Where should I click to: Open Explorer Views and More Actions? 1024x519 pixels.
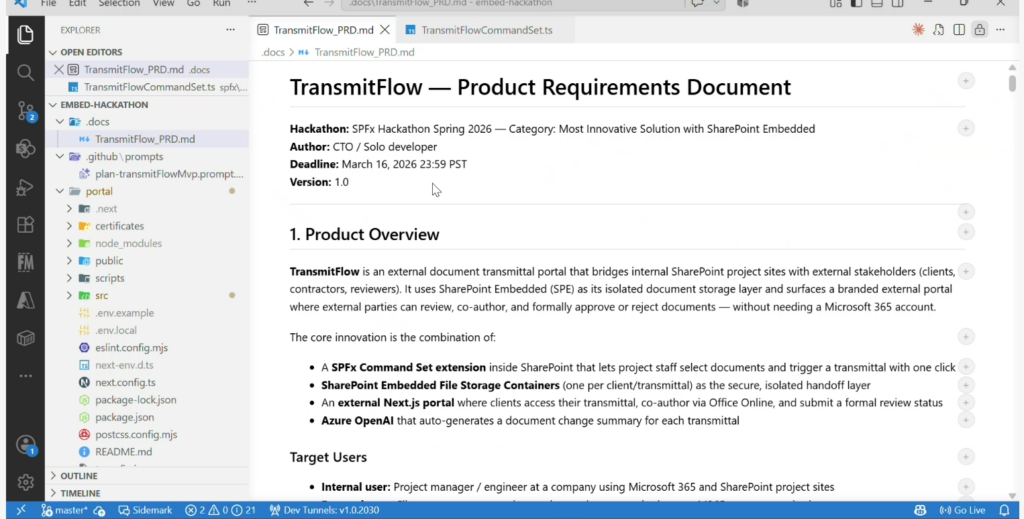click(x=231, y=30)
